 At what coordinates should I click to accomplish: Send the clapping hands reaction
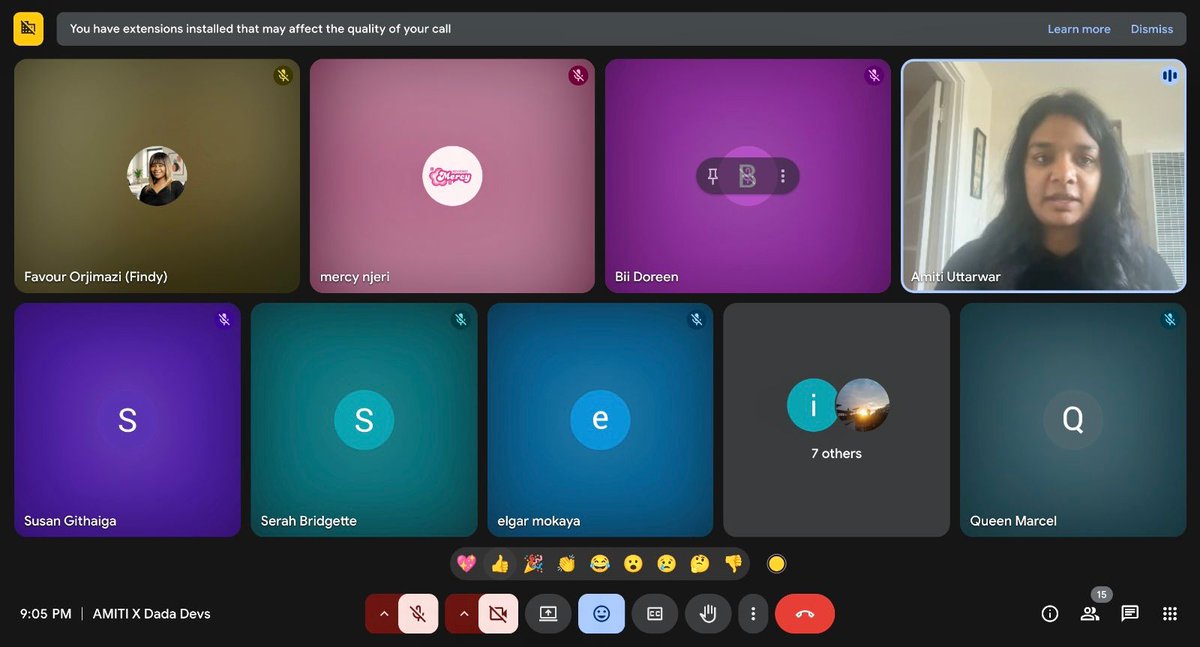point(566,564)
